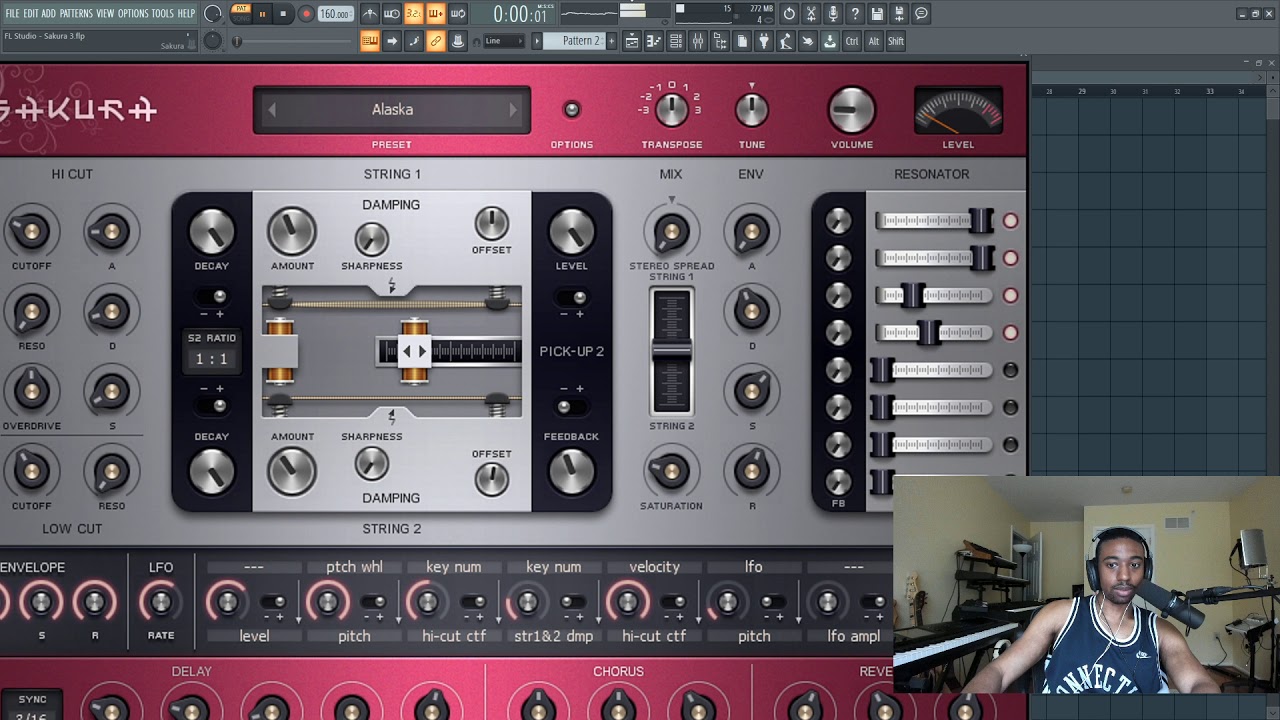
Task: Open the str1&2 dmp modulation destination dropdown
Action: (553, 636)
